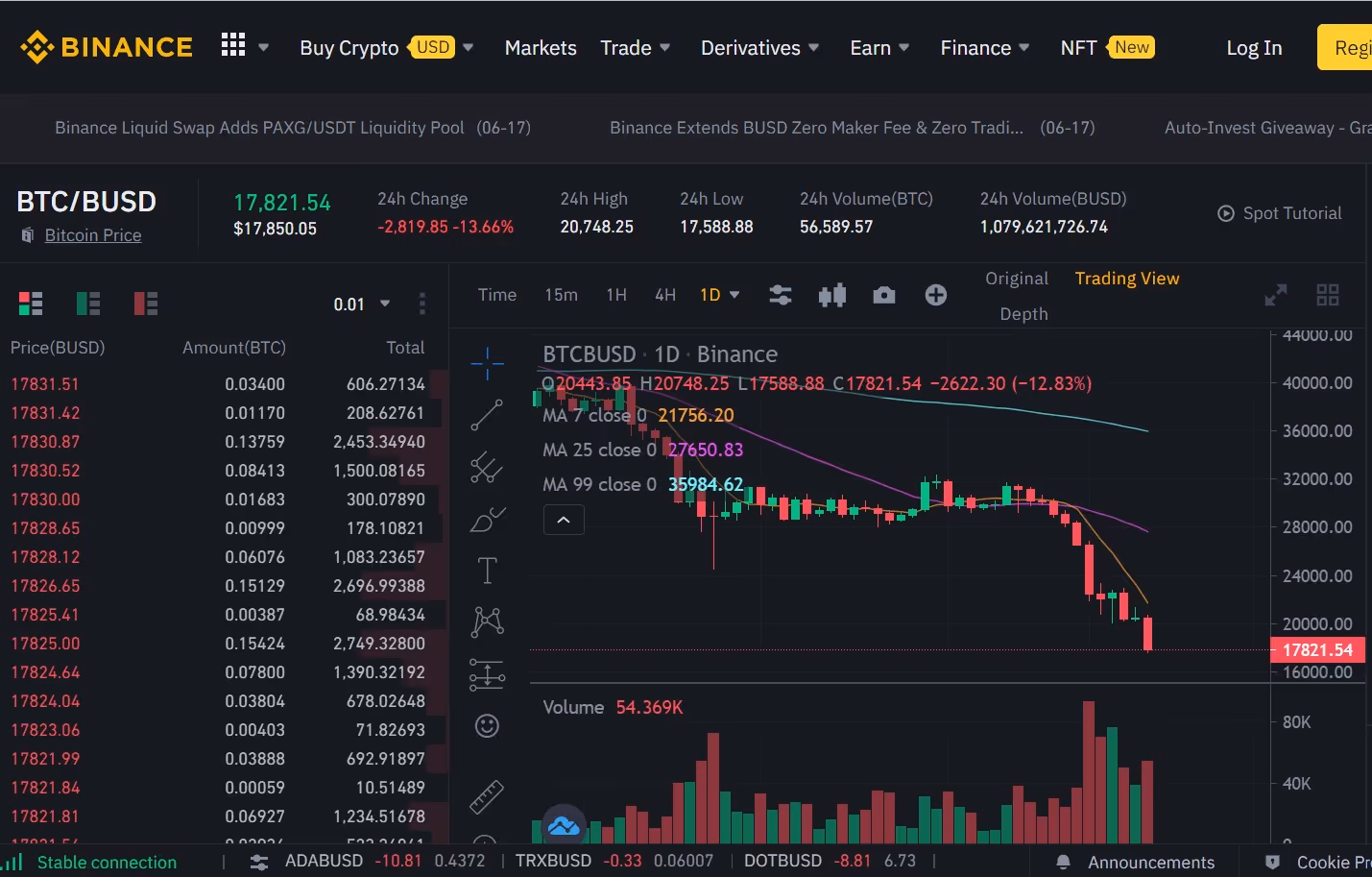This screenshot has width=1372, height=877.
Task: Select the trend line drawing tool
Action: click(487, 415)
